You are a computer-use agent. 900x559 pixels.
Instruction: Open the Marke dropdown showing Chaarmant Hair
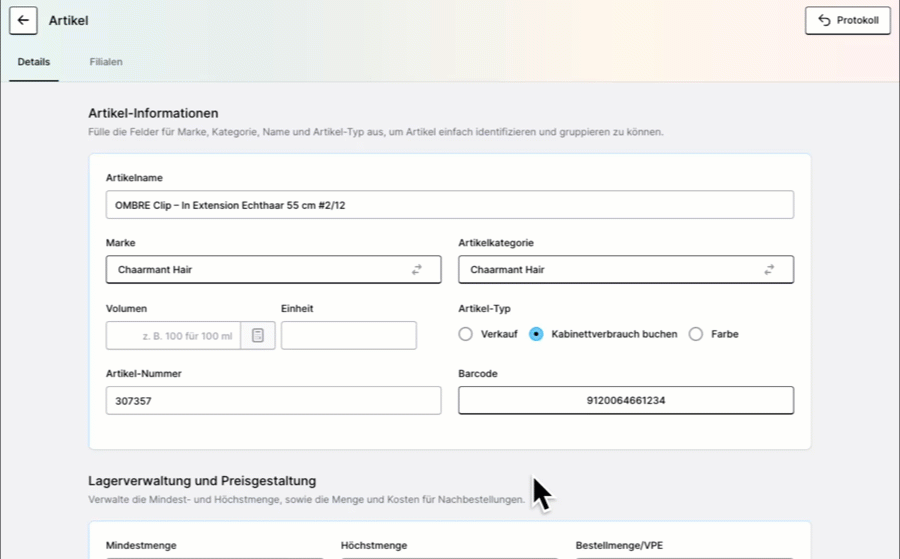[260, 270]
